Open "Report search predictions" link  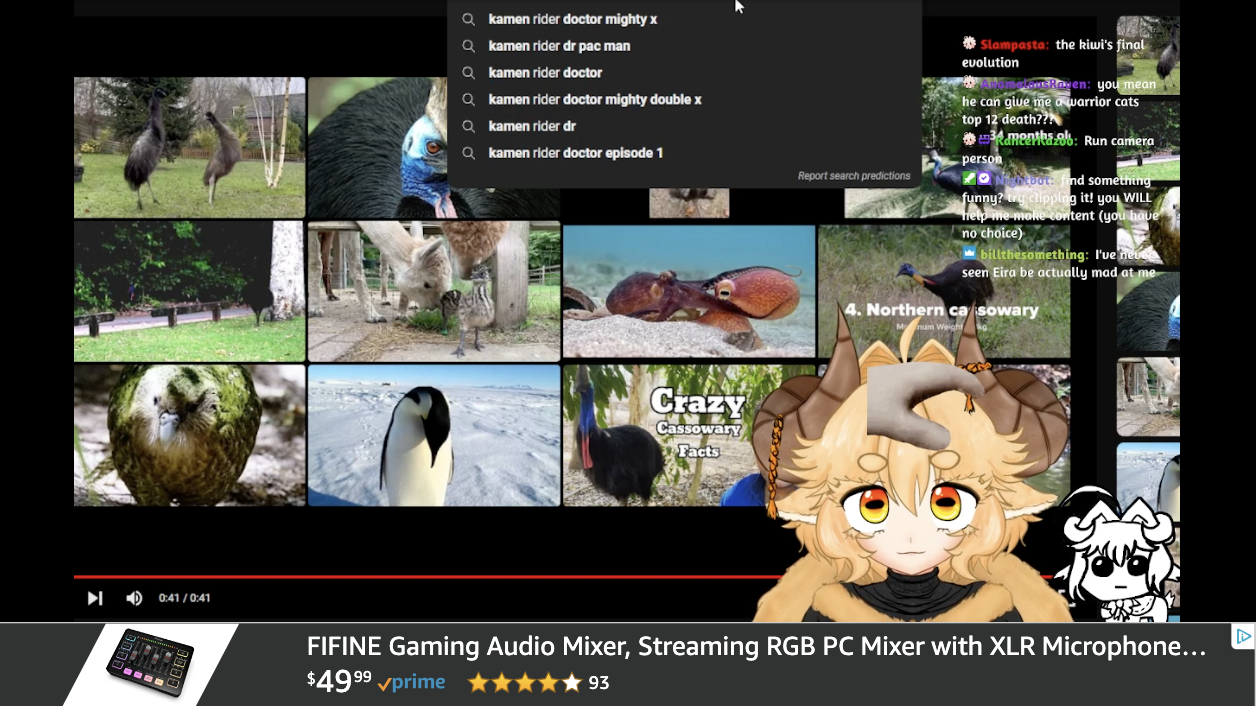(854, 176)
